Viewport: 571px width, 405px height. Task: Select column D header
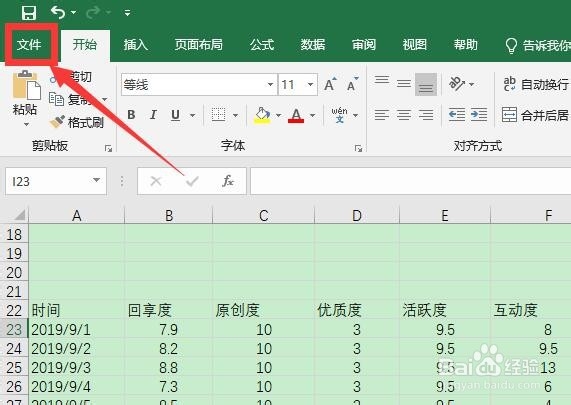click(357, 215)
